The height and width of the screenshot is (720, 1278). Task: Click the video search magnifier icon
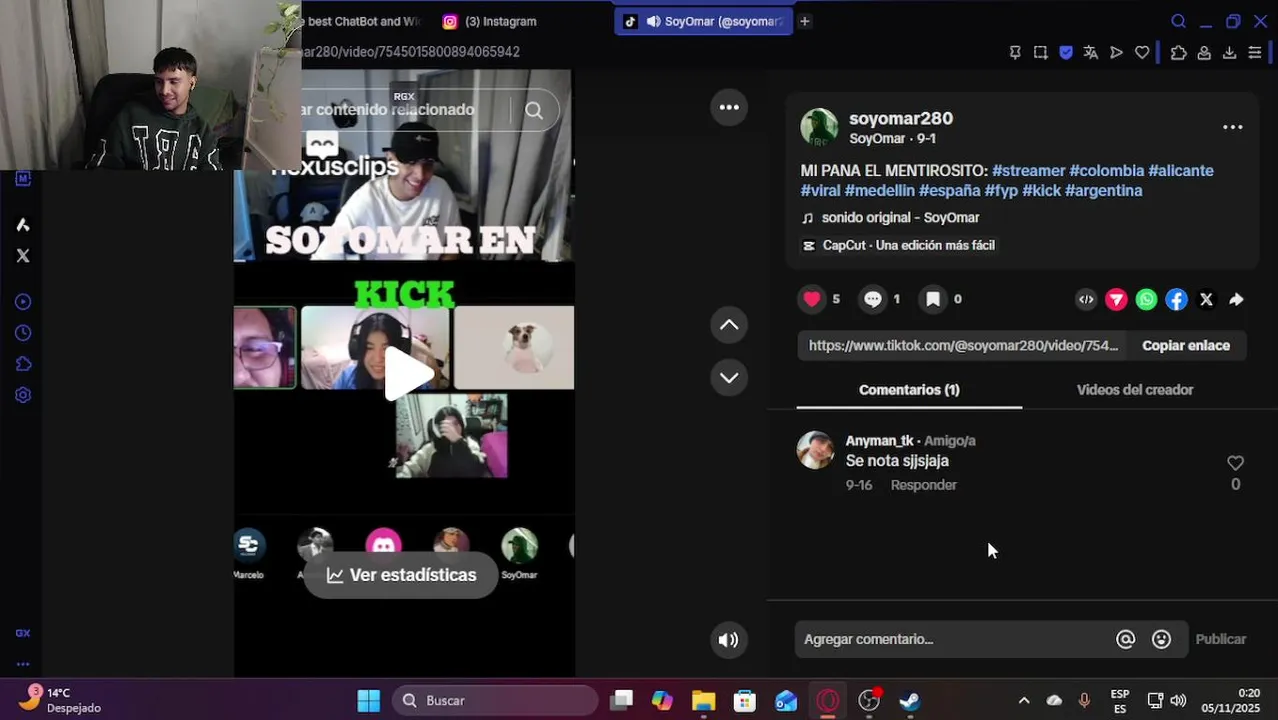[534, 111]
